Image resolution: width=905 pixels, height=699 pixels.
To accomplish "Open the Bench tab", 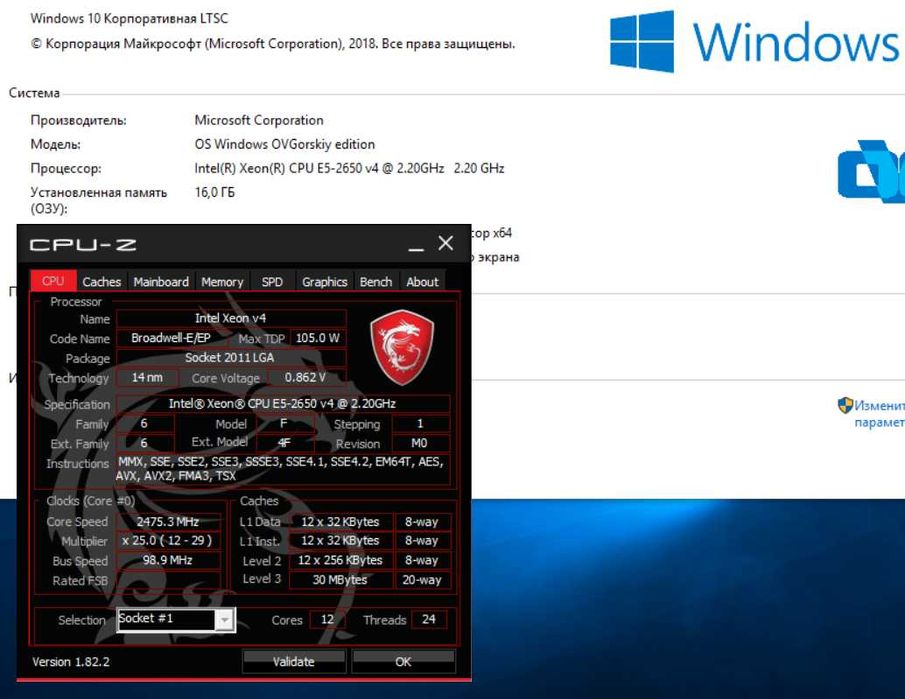I will [376, 282].
